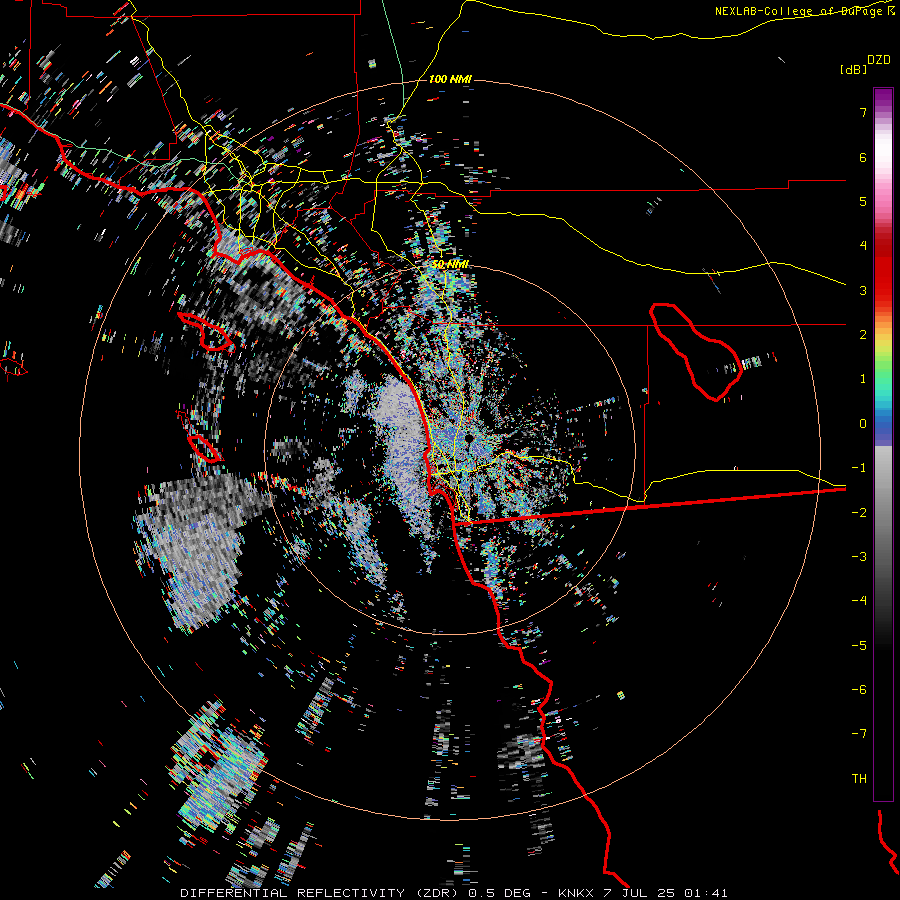Click the black radar site dot marker
Image resolution: width=900 pixels, height=900 pixels.
click(x=470, y=439)
